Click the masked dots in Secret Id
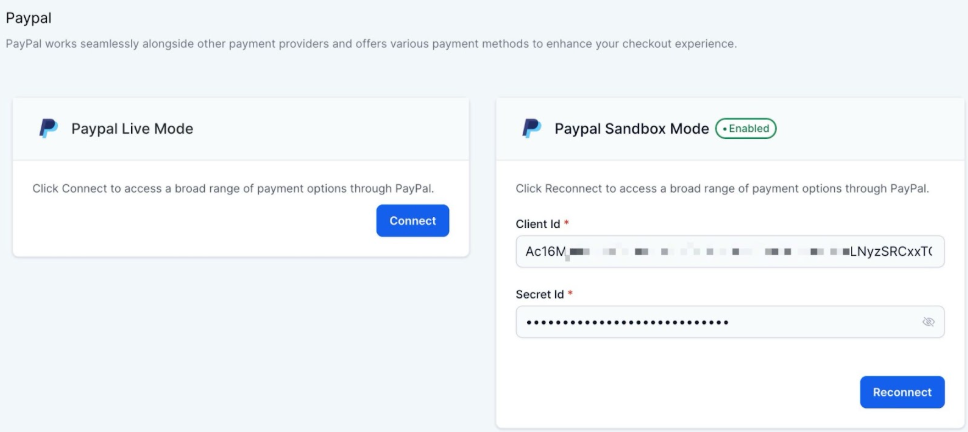968x432 pixels. tap(627, 322)
